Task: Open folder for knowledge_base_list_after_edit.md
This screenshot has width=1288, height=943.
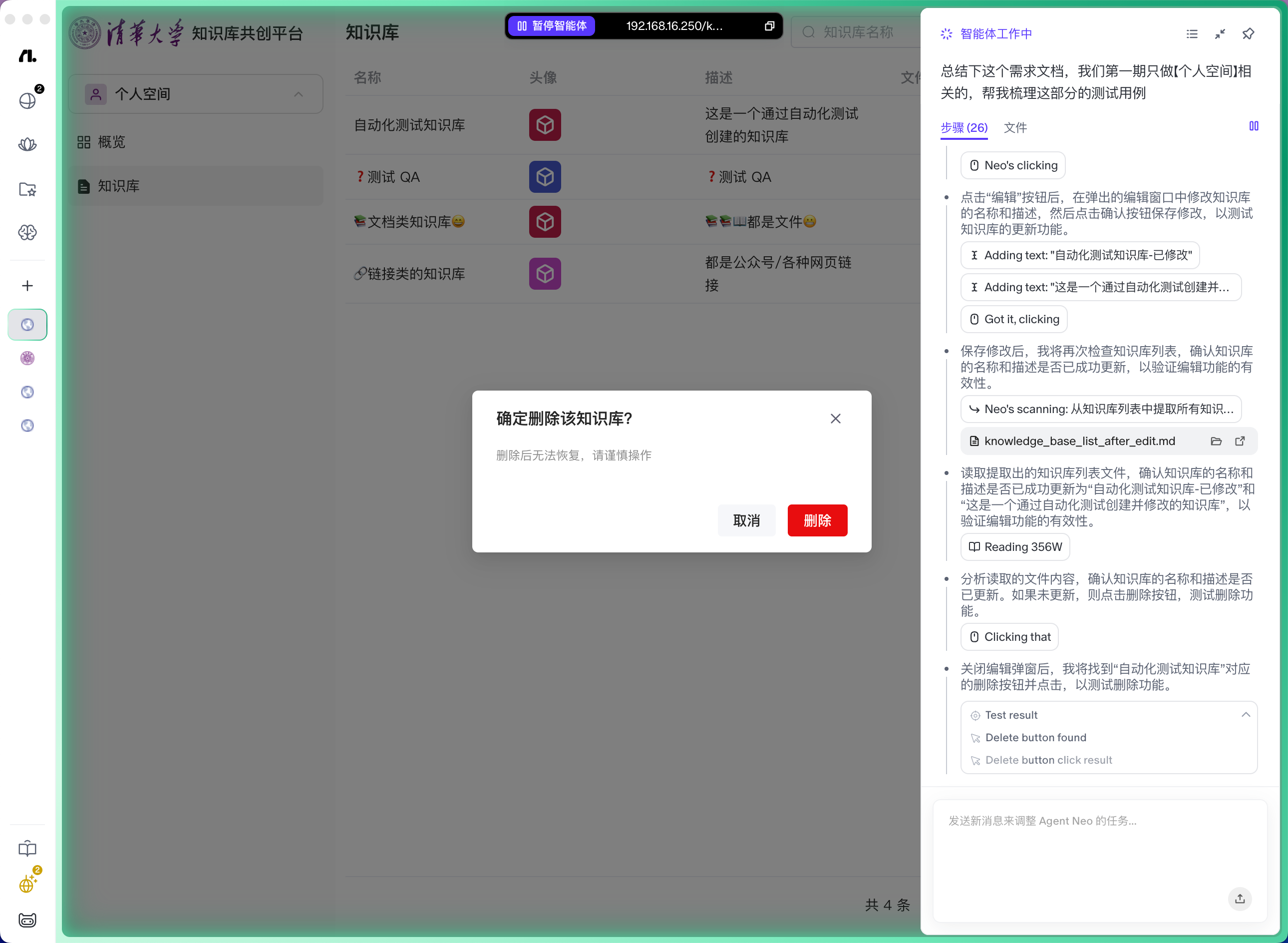Action: coord(1216,441)
